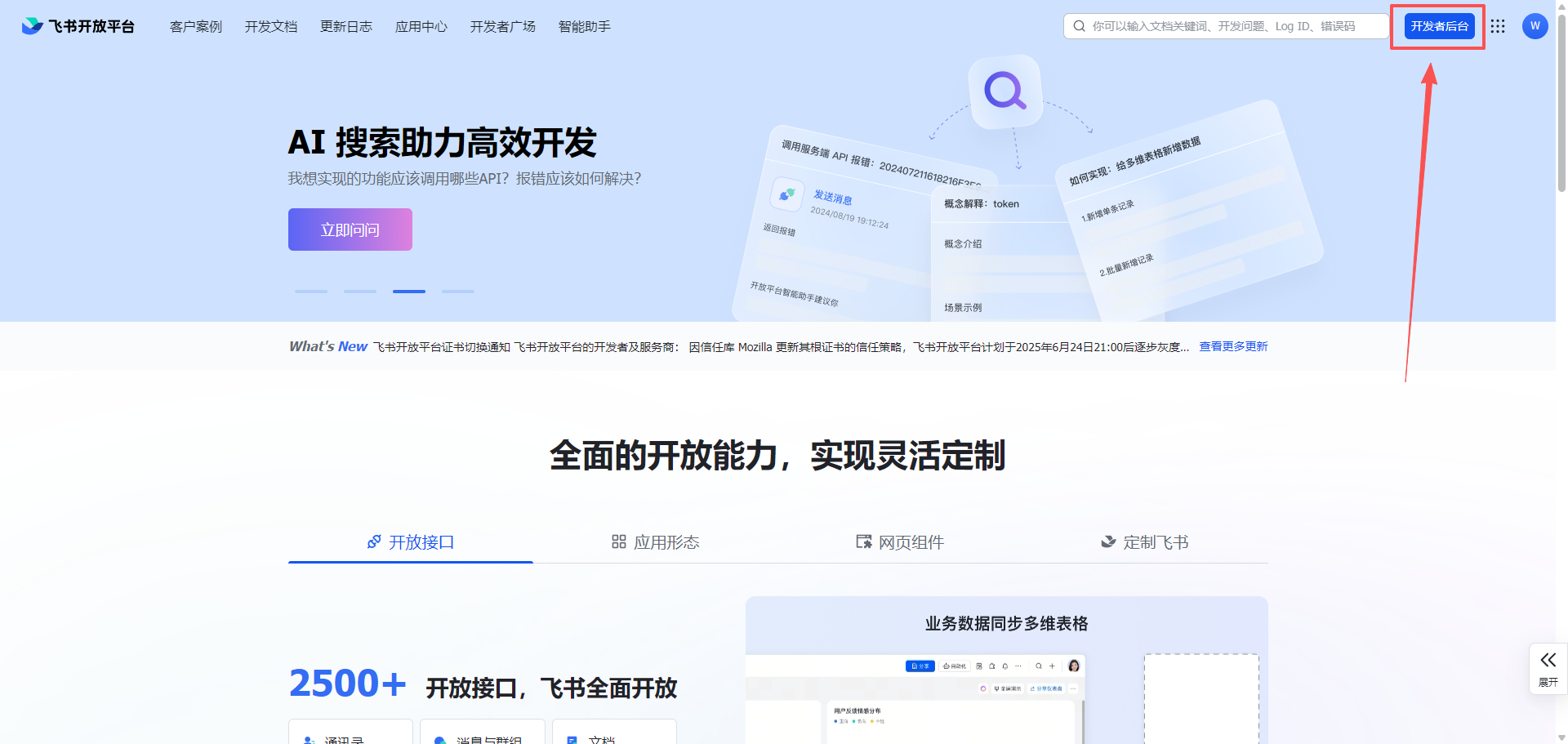This screenshot has width=1568, height=744.
Task: Expand the side panel via double-chevron icon
Action: click(1548, 660)
